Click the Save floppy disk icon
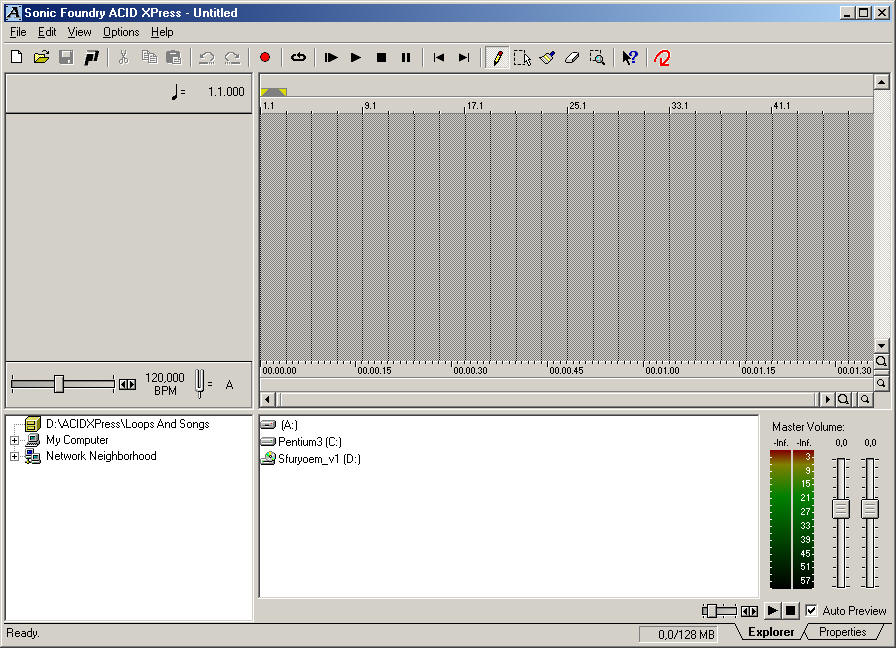This screenshot has height=648, width=896. (x=66, y=57)
